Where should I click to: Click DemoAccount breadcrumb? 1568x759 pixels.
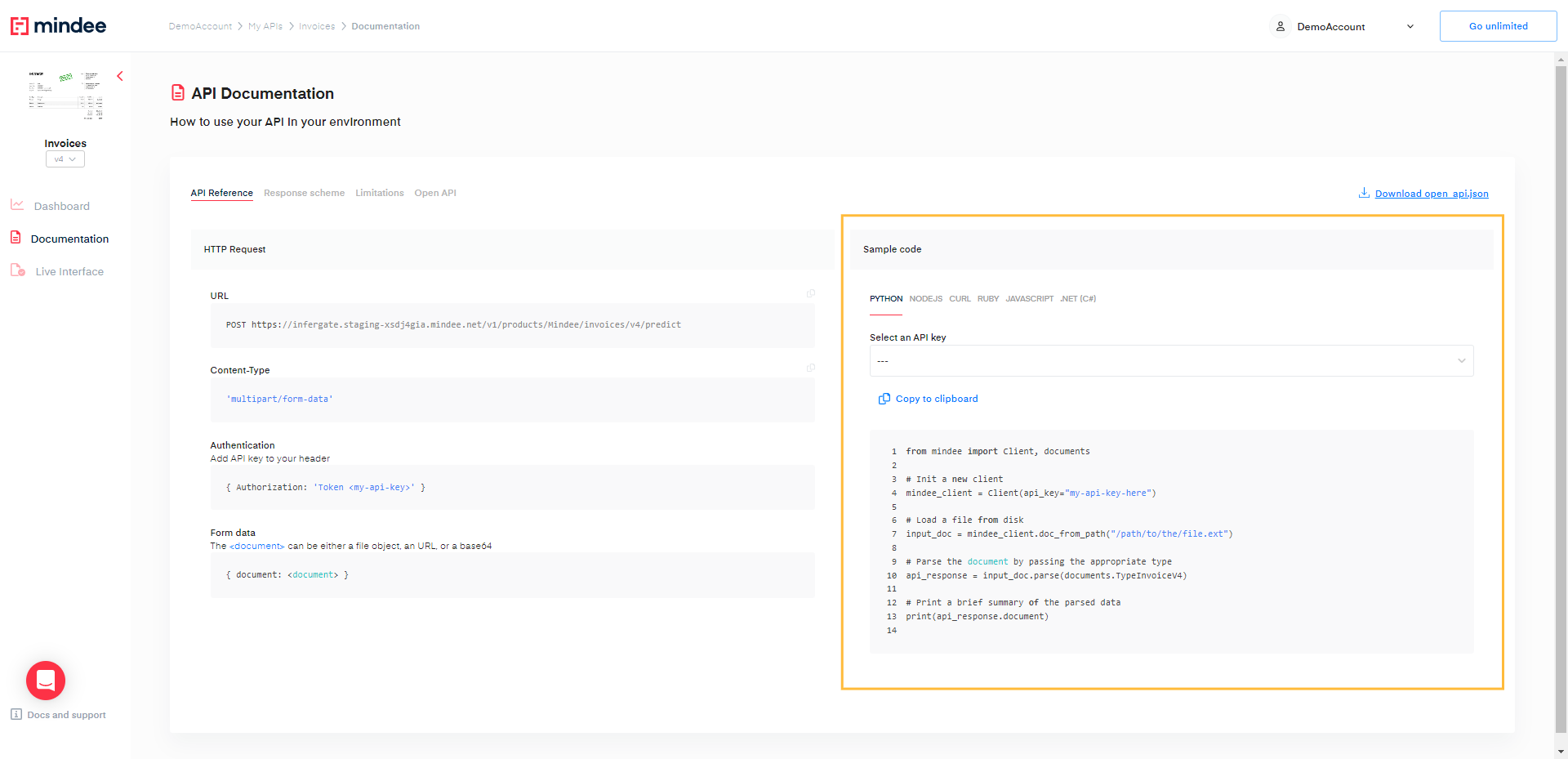(200, 26)
